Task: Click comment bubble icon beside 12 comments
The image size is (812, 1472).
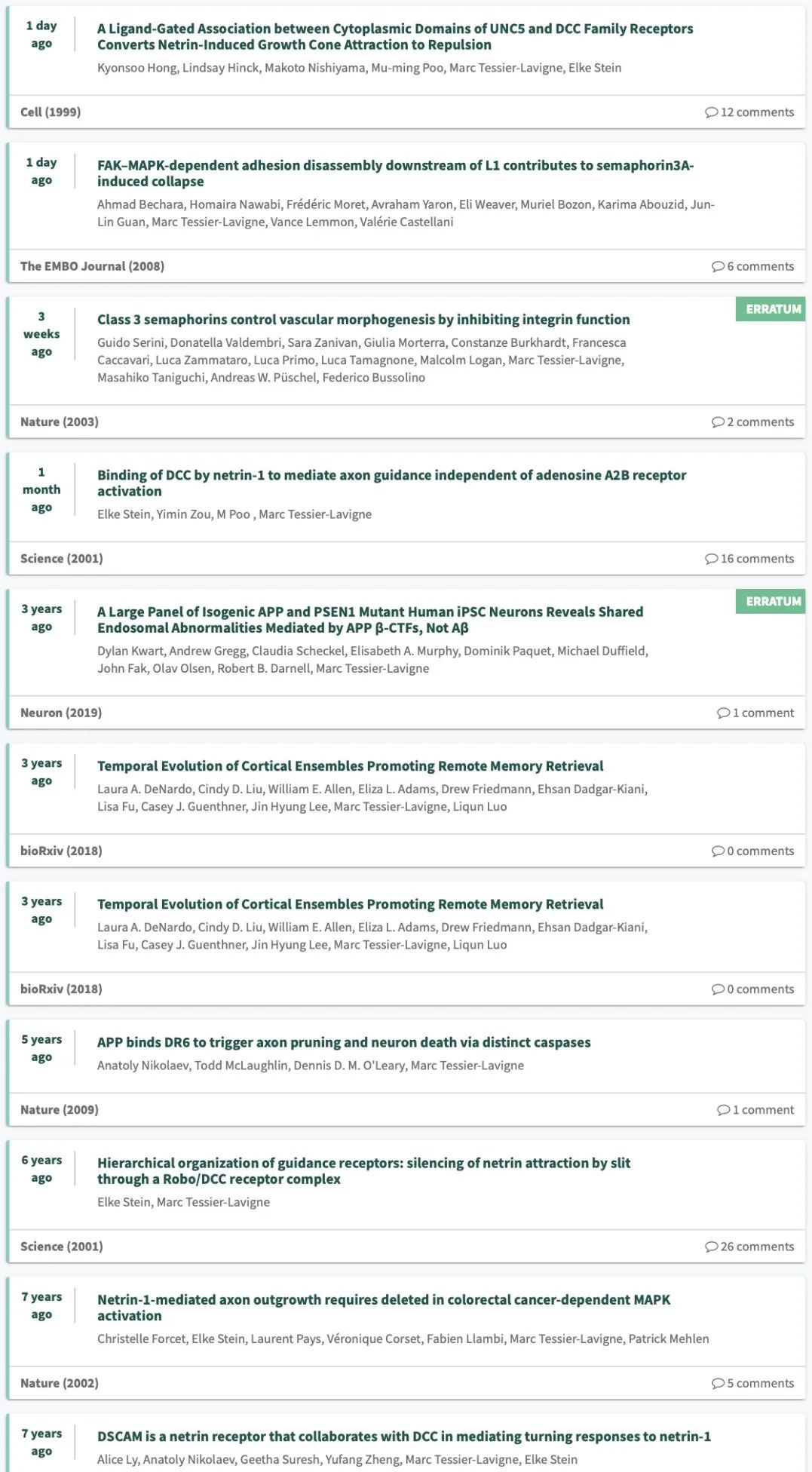Action: pyautogui.click(x=711, y=112)
